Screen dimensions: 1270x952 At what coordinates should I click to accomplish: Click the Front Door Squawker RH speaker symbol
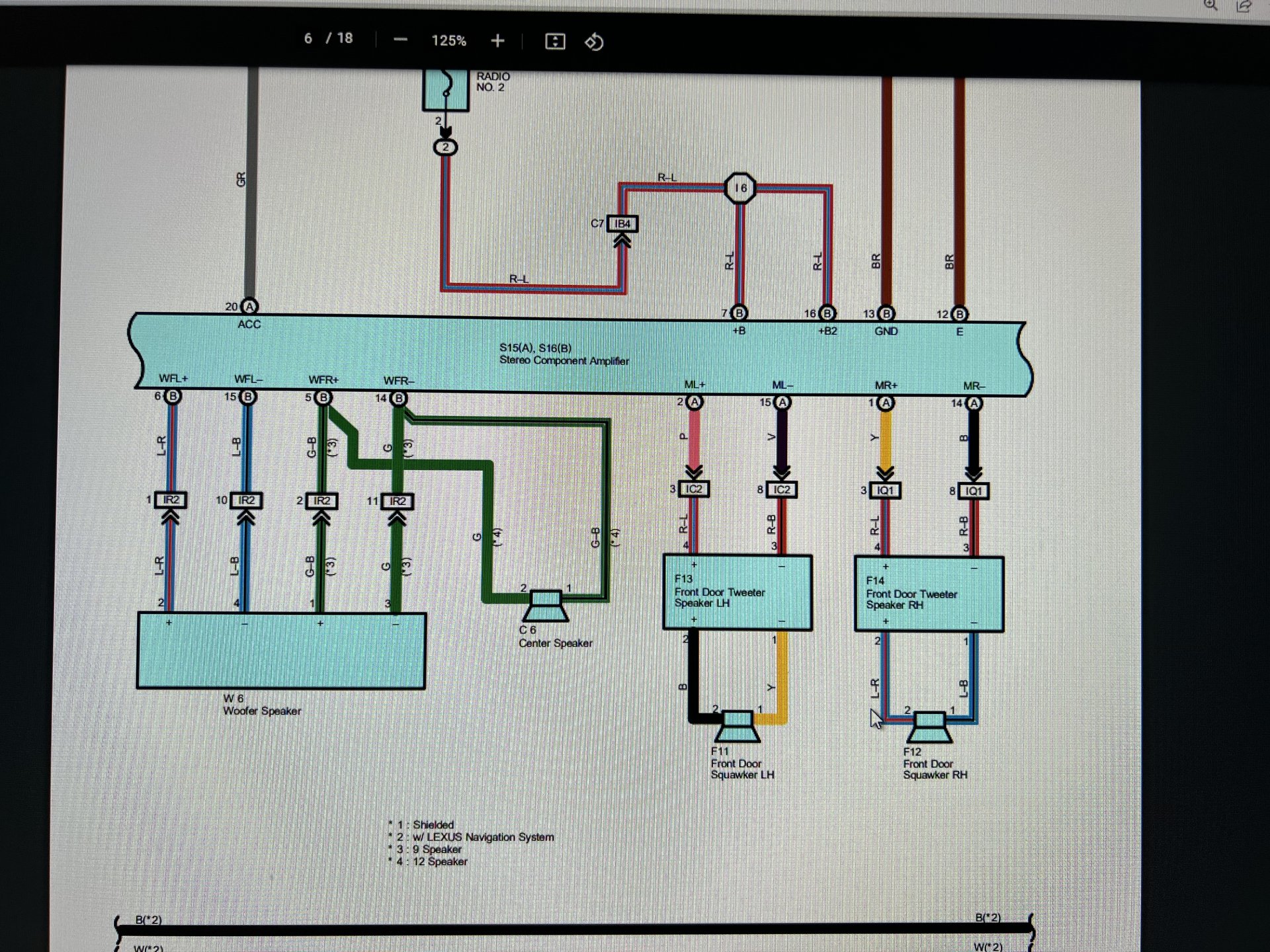point(929,727)
